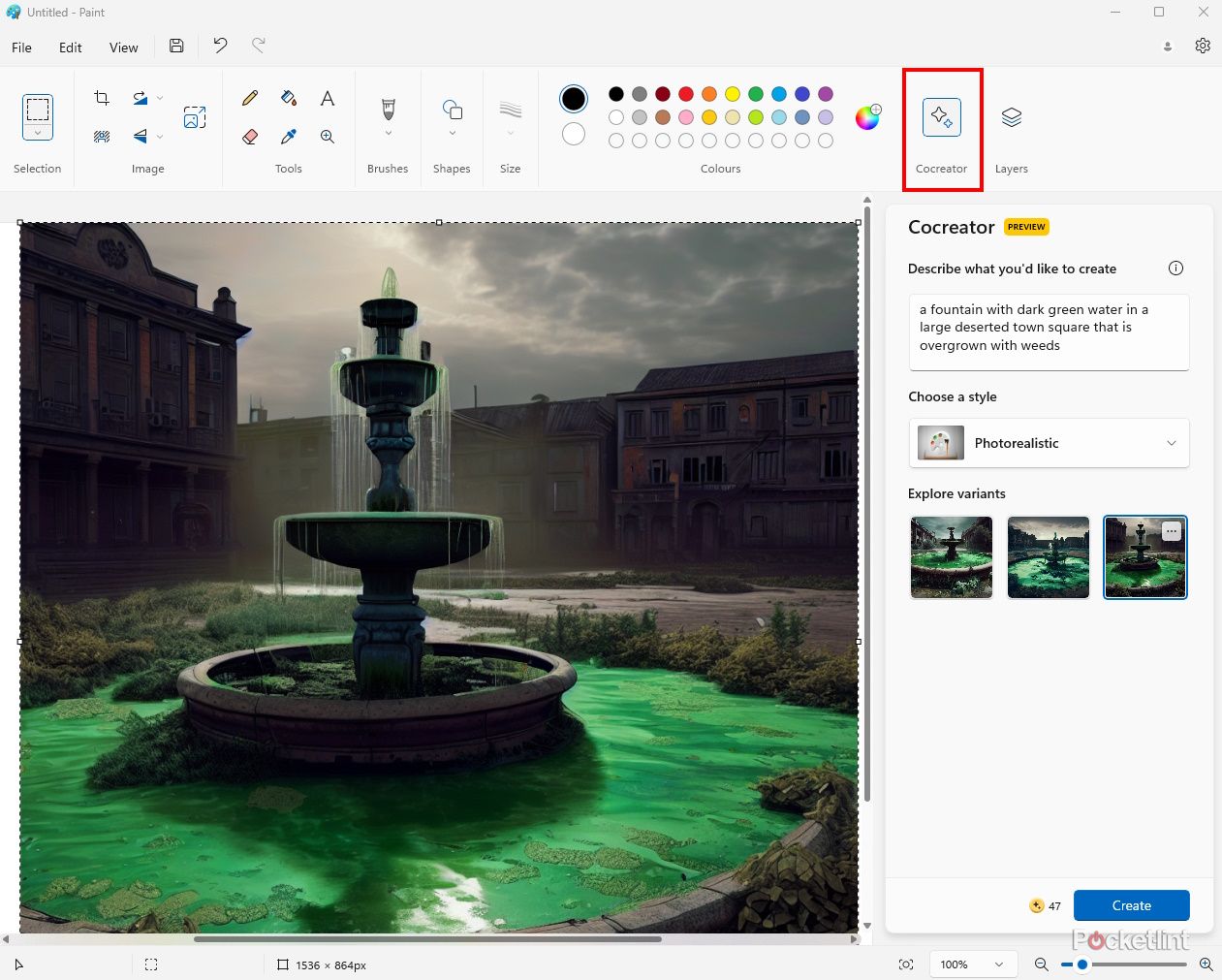Image resolution: width=1222 pixels, height=980 pixels.
Task: Click in the Cocreator description text box
Action: tap(1049, 332)
